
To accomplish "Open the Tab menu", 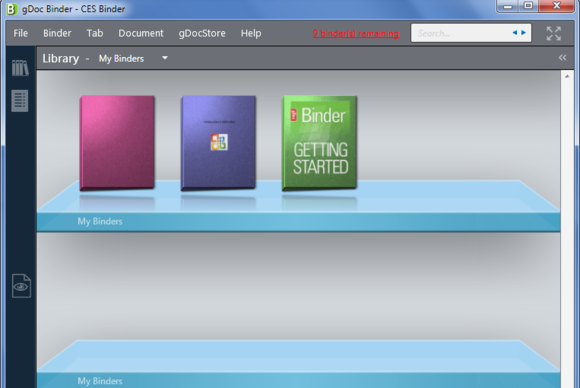I will (95, 33).
